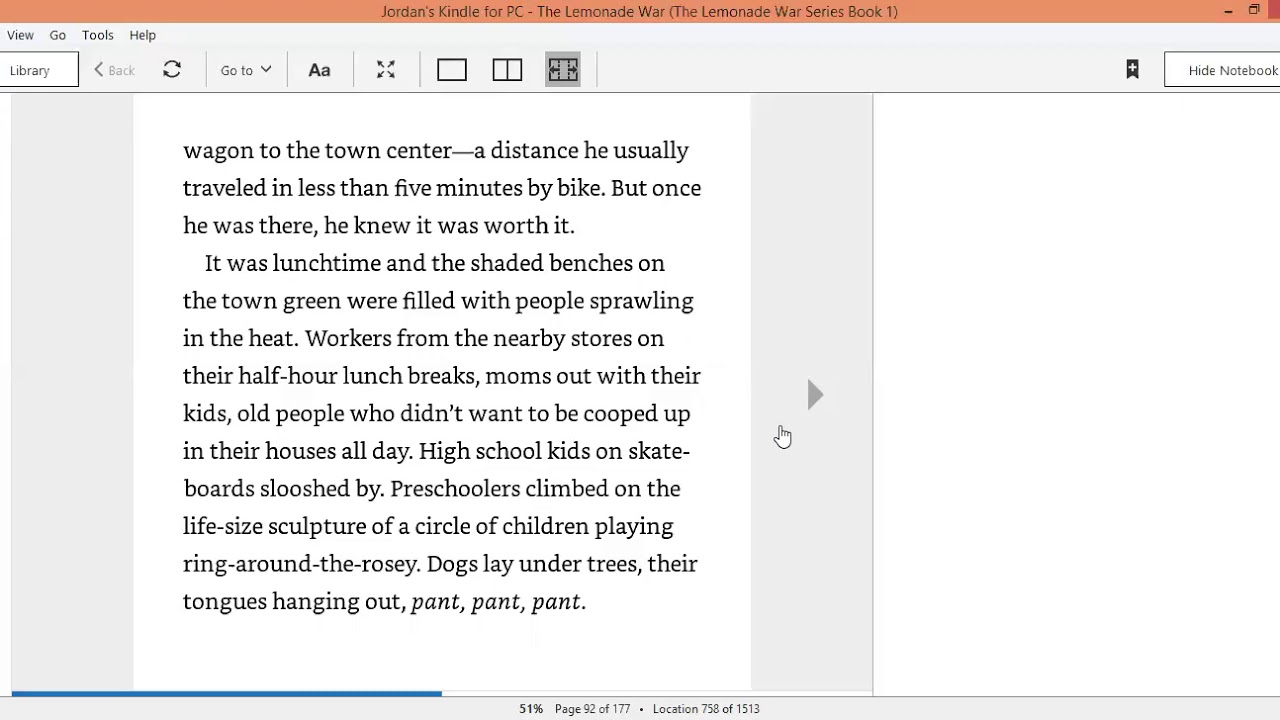Viewport: 1280px width, 720px height.
Task: Click the sync refresh icon
Action: (x=172, y=70)
